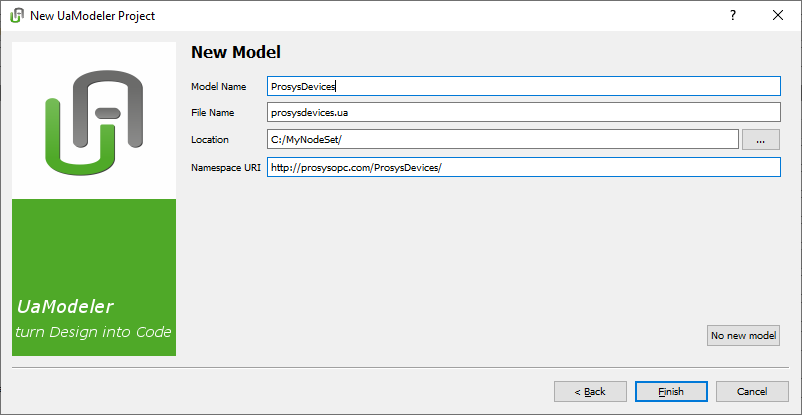Click the UaModeler text on green banner
The image size is (802, 415).
point(65,307)
